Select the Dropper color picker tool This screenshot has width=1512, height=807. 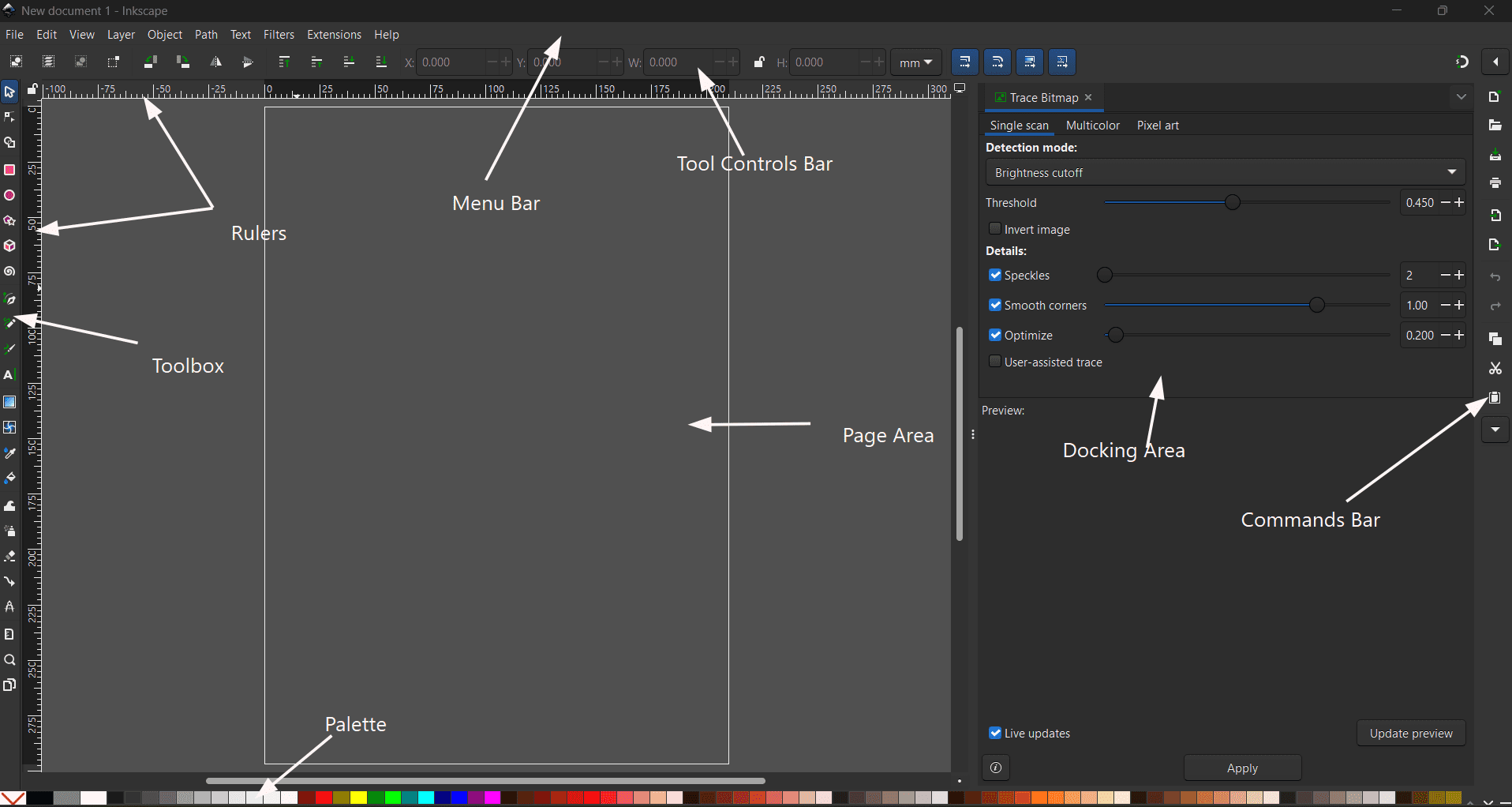coord(9,453)
